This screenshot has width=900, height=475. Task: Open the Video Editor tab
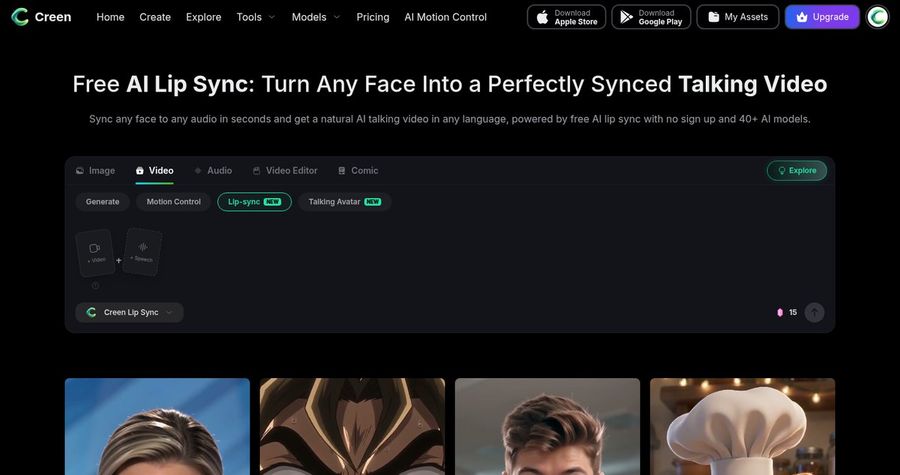(285, 170)
